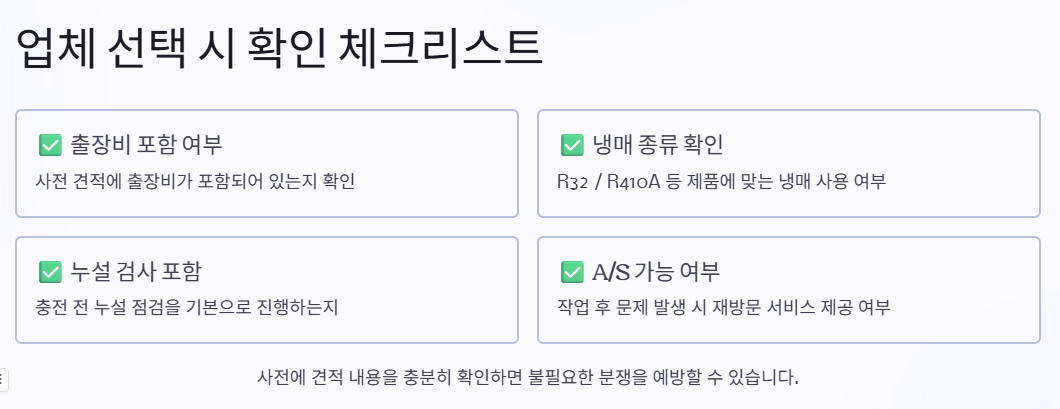Click the A/S 가능 여부 card title

tap(656, 271)
